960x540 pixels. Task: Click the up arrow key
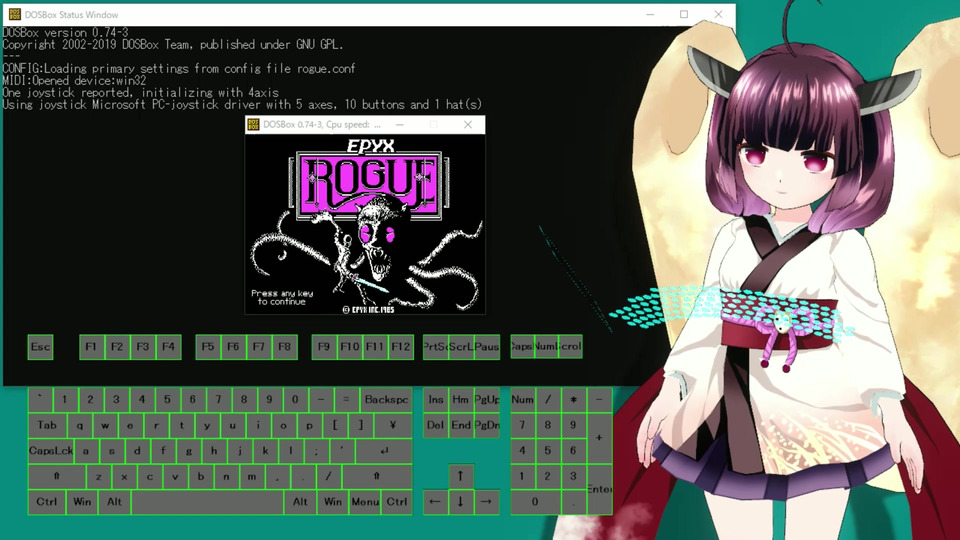(x=460, y=476)
